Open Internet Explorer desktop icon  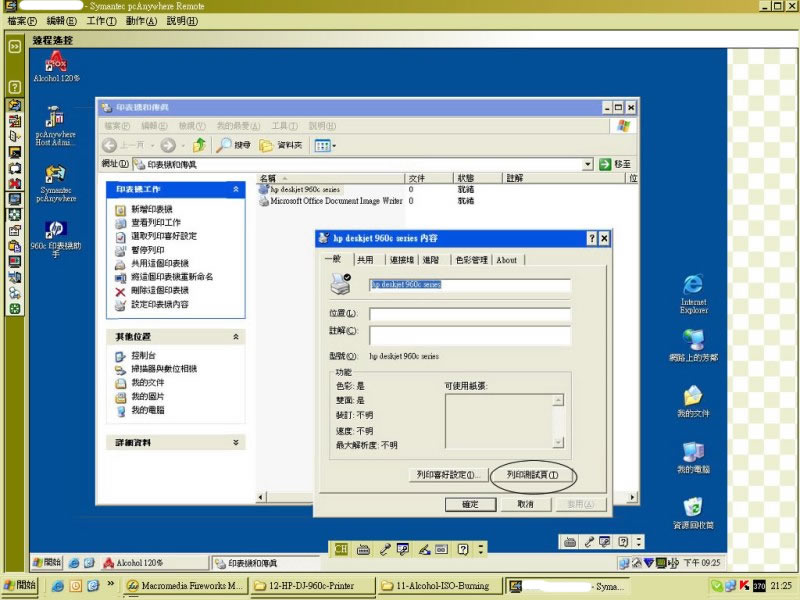tap(693, 294)
